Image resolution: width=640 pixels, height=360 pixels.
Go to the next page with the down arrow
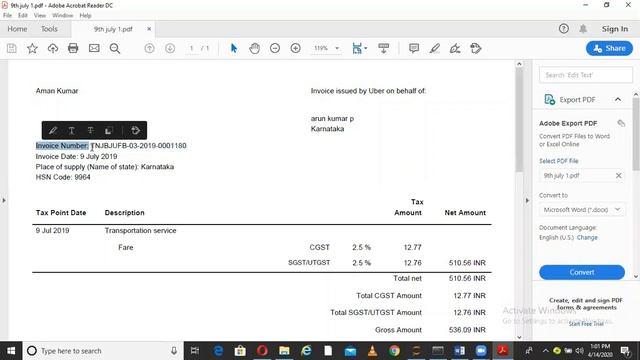click(170, 49)
